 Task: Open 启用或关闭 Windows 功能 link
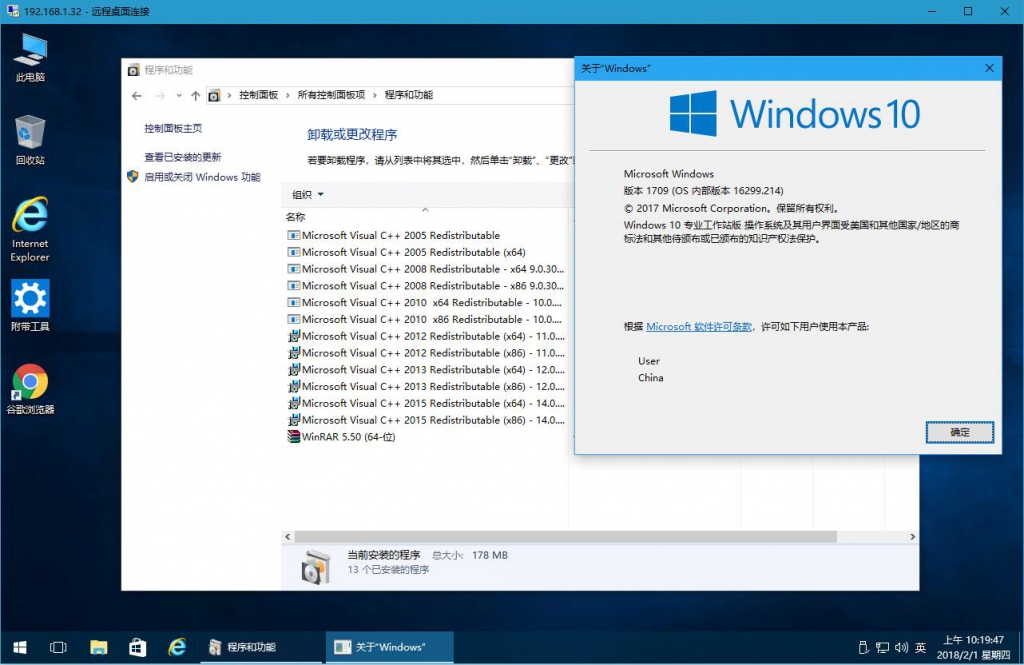202,177
